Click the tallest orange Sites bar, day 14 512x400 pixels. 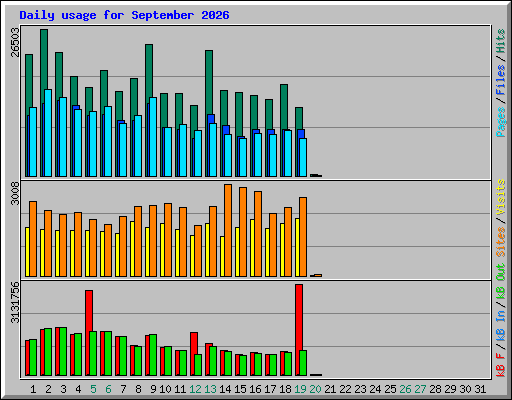tap(228, 230)
